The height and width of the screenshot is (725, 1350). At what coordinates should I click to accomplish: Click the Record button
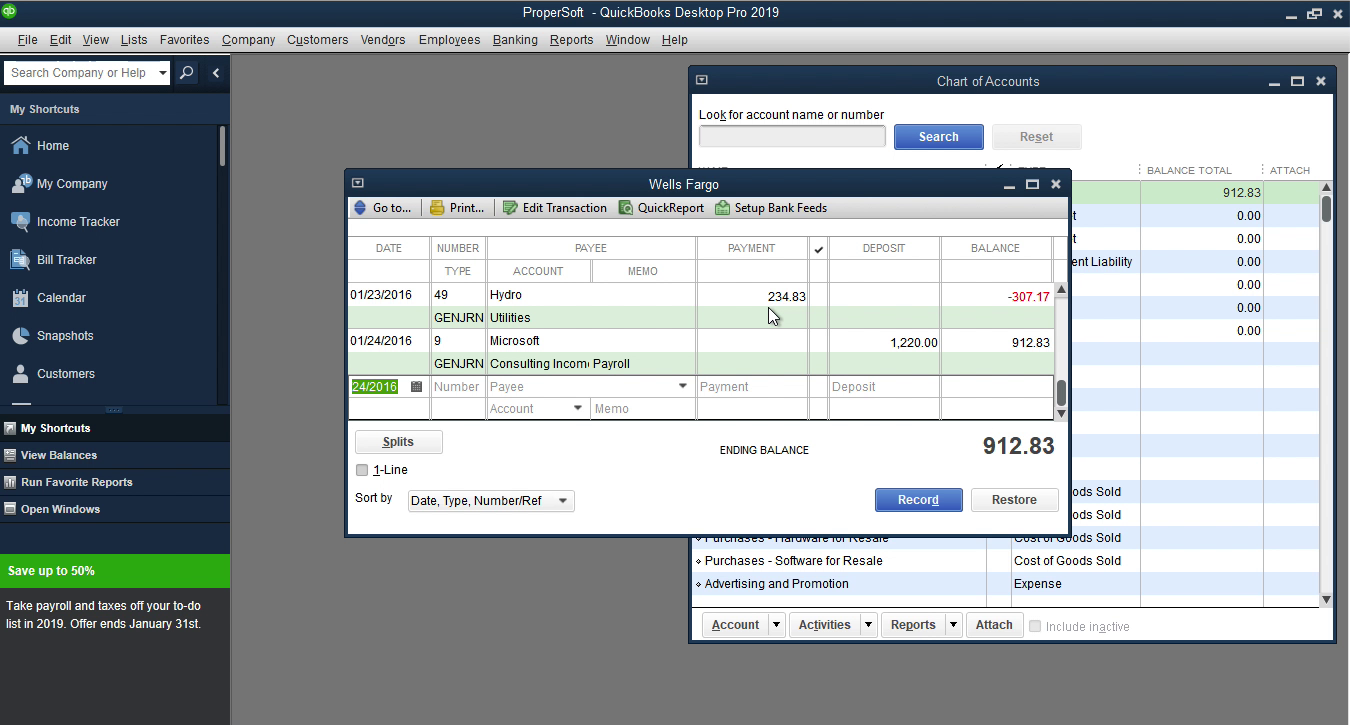pos(918,500)
